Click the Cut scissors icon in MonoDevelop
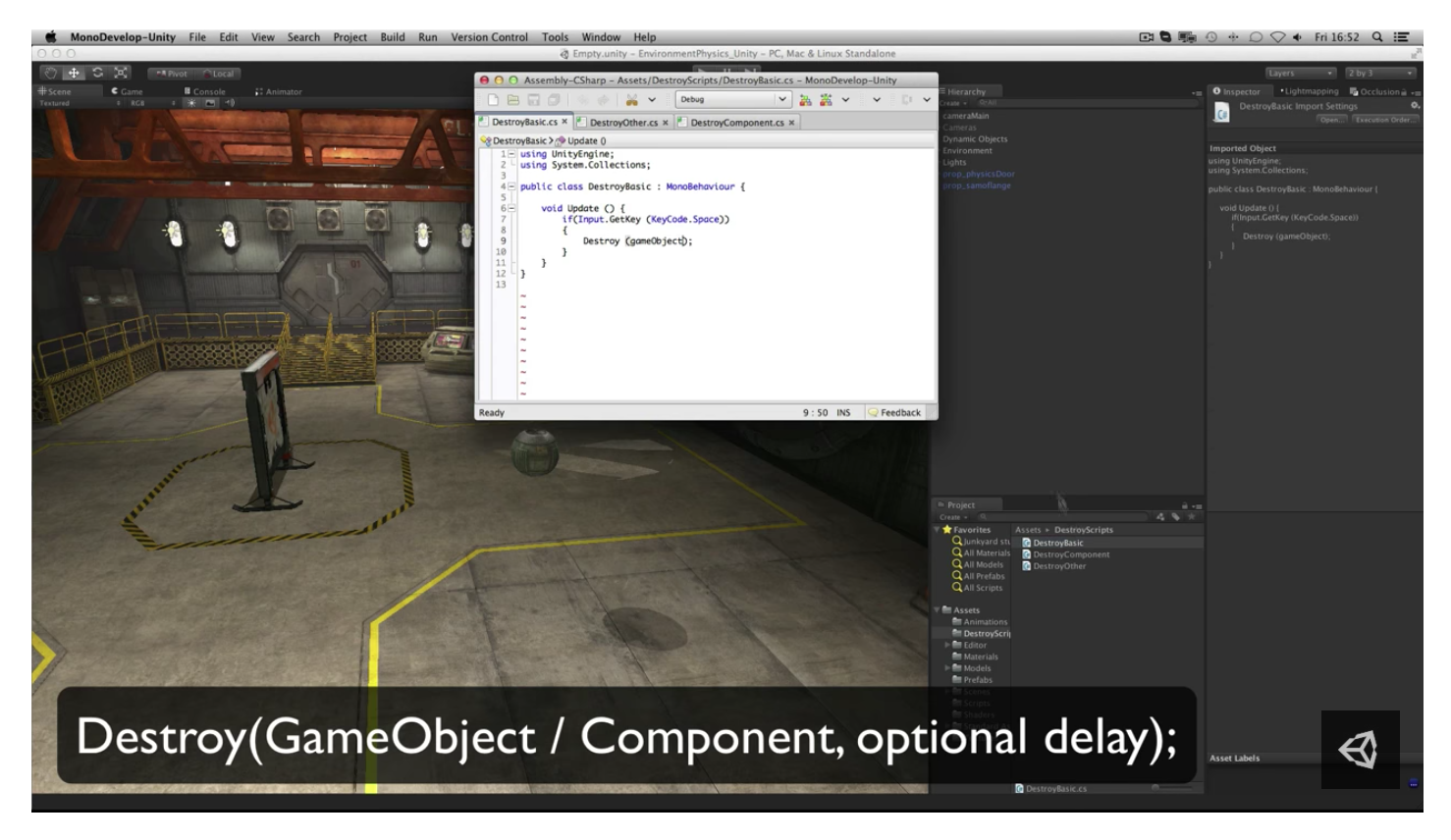The height and width of the screenshot is (840, 1451). [x=632, y=99]
